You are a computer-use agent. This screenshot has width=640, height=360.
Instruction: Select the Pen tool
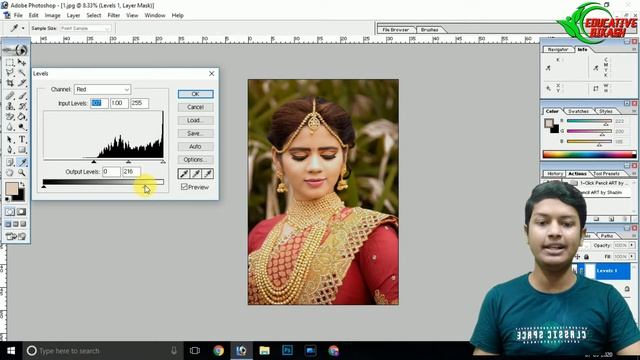(10, 150)
